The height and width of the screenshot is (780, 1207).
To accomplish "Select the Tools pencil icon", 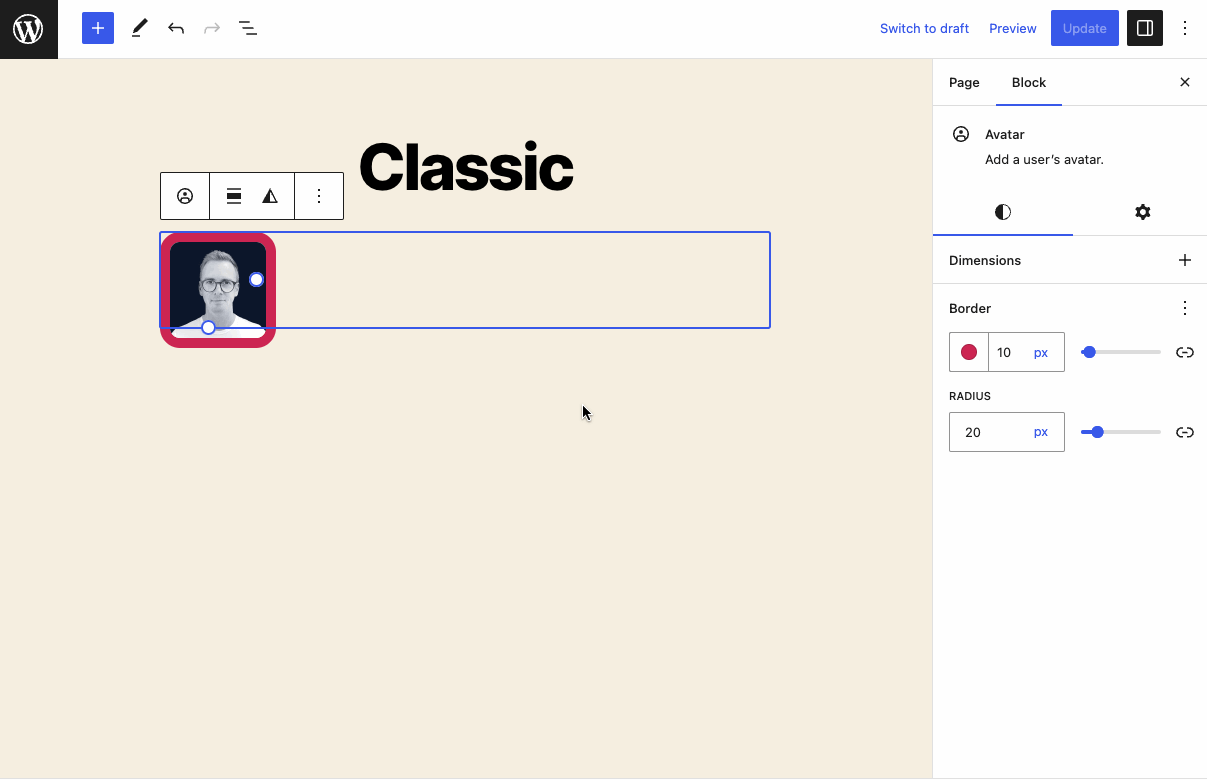I will [139, 28].
